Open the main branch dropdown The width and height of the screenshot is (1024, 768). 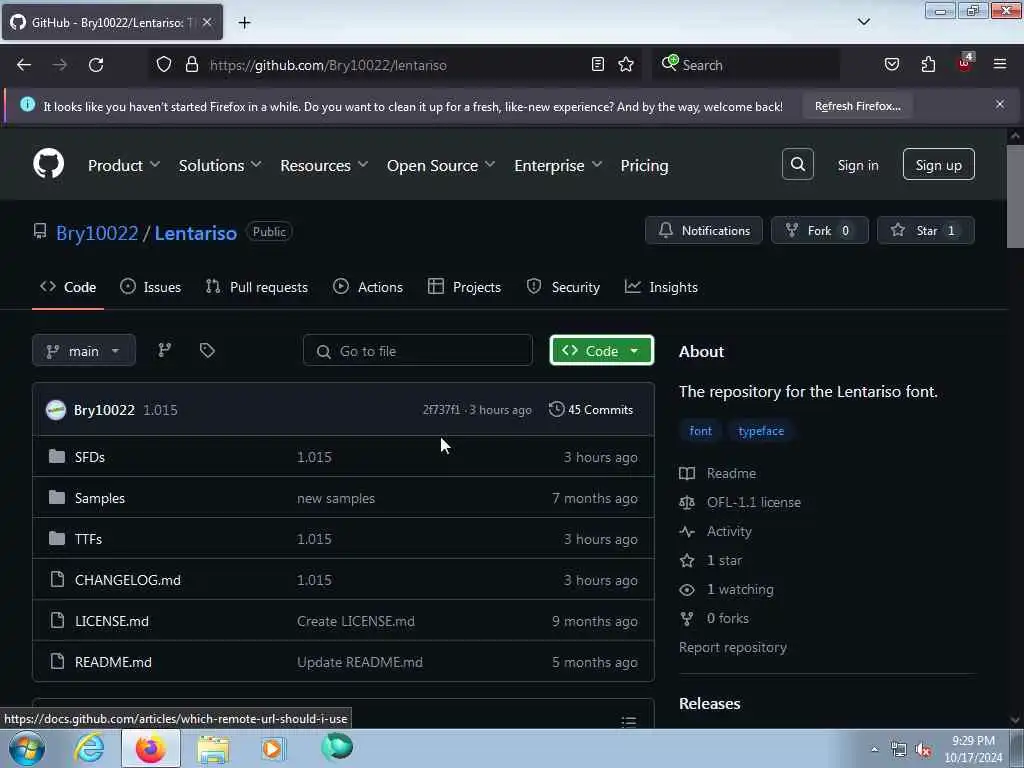tap(84, 351)
